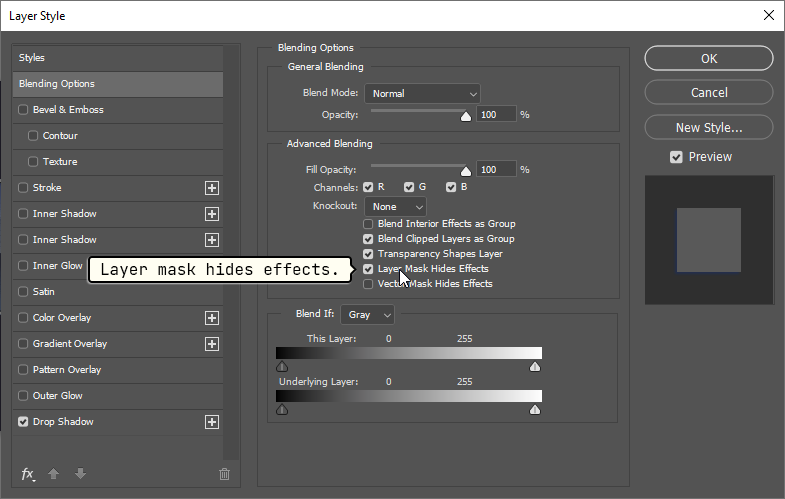Click the New Style... button
This screenshot has width=785, height=499.
coord(708,128)
